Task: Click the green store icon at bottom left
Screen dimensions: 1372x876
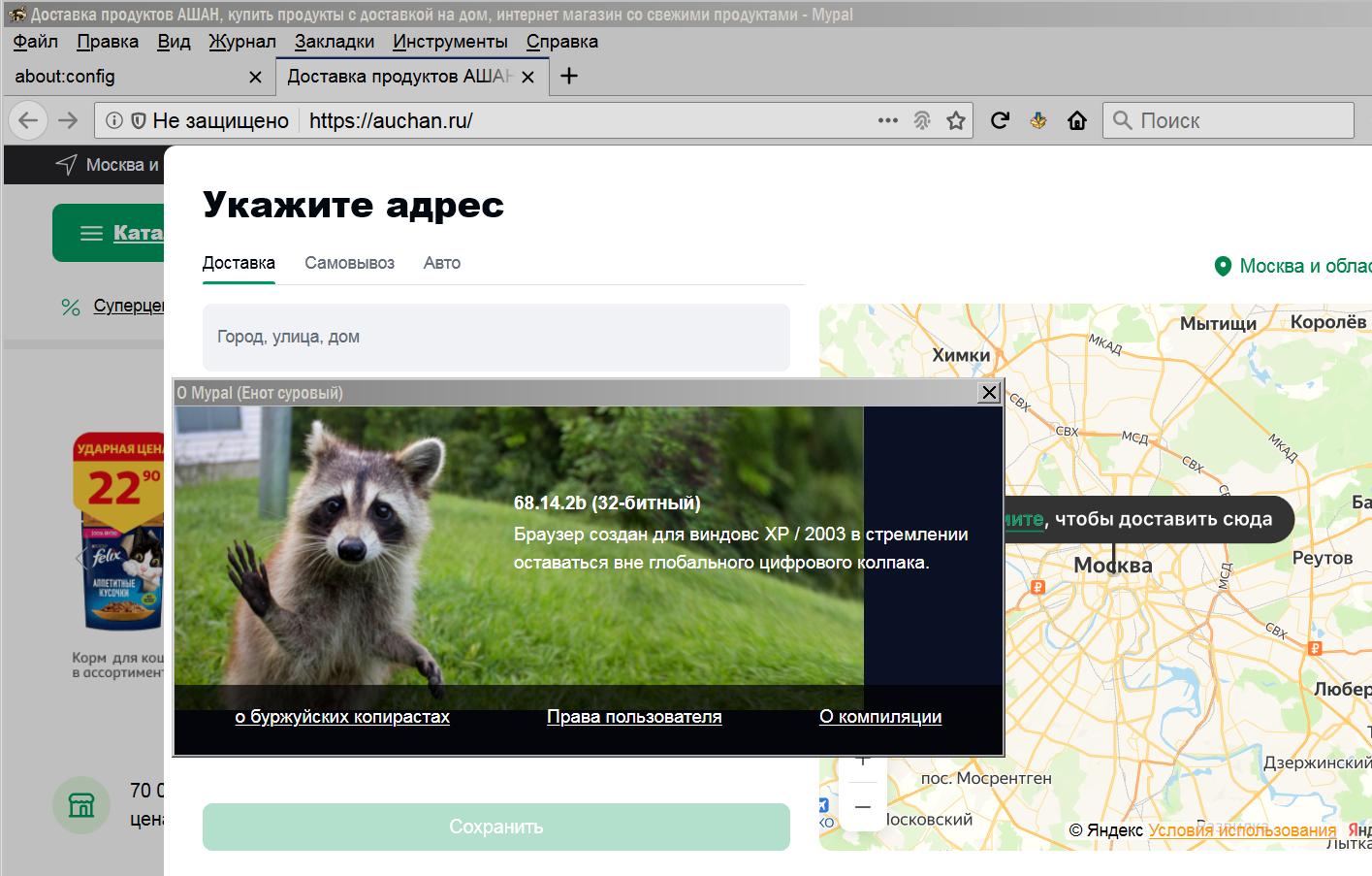Action: 81,805
